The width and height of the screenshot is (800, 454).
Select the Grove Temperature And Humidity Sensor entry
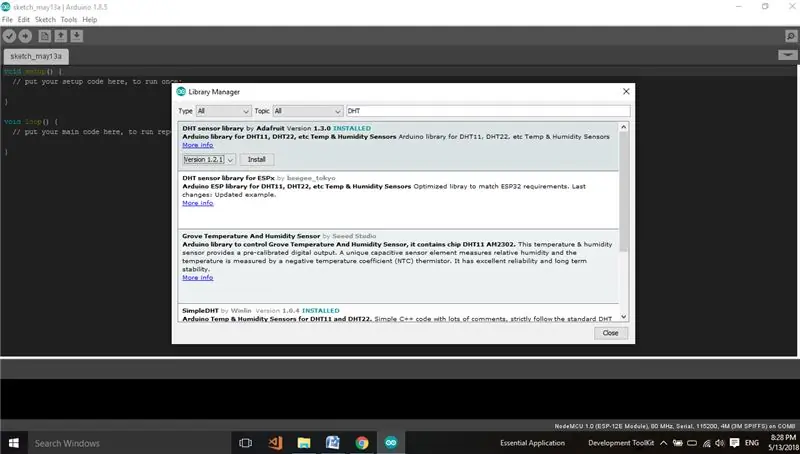[x=398, y=266]
